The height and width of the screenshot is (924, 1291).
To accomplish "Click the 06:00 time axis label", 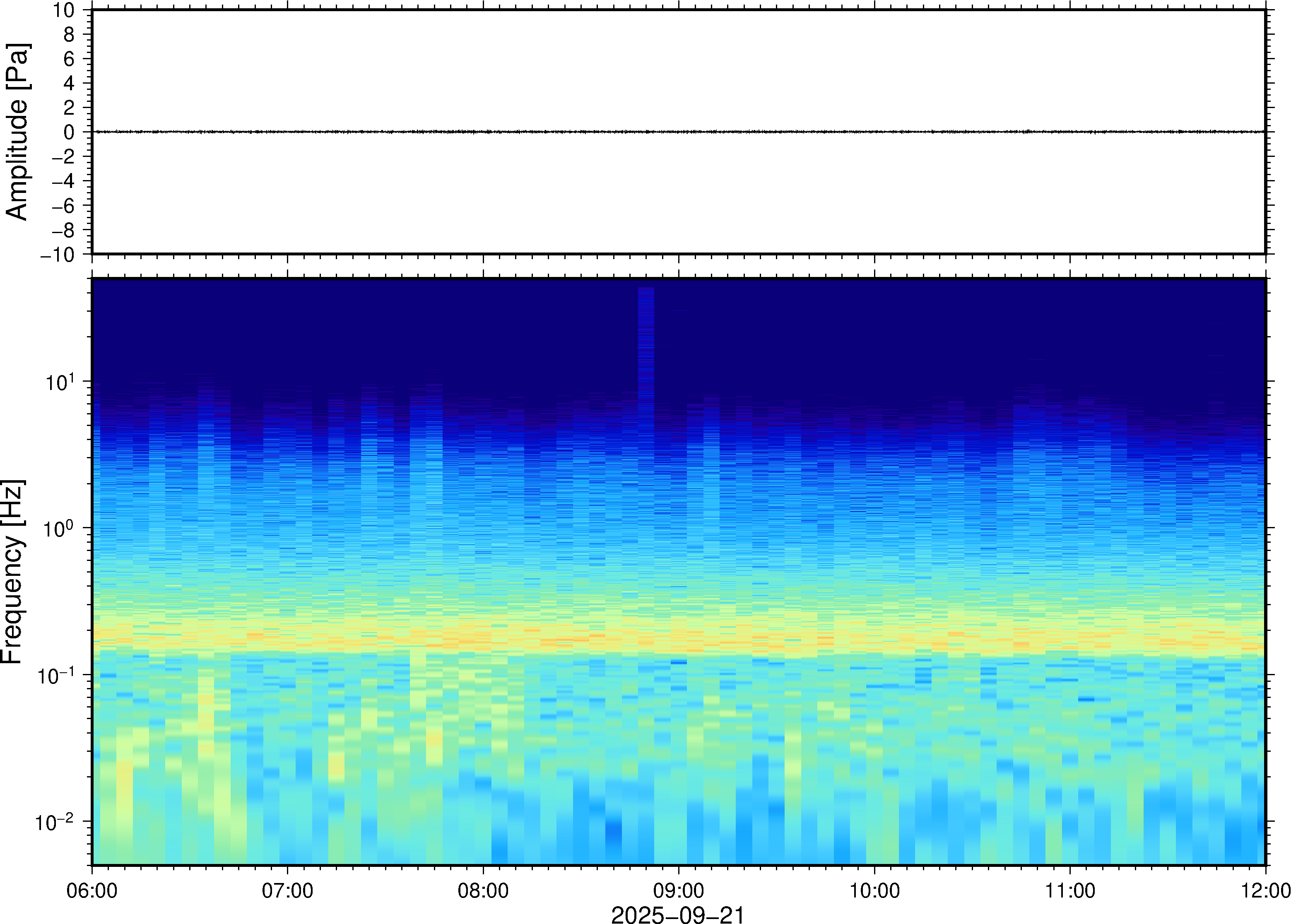I will pyautogui.click(x=92, y=890).
